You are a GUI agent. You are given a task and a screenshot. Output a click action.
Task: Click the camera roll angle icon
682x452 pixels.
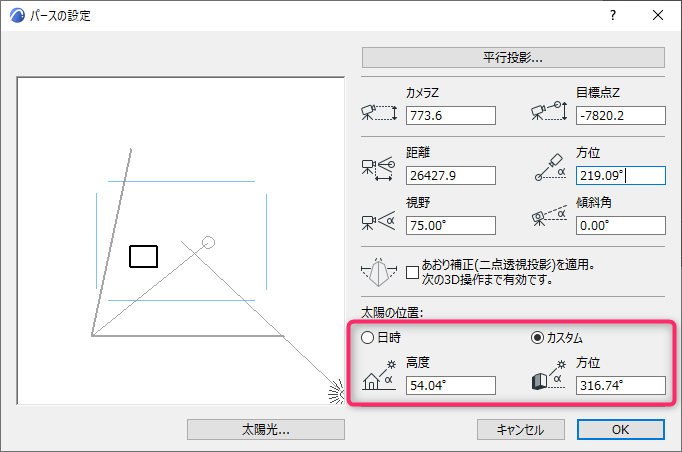click(x=549, y=216)
